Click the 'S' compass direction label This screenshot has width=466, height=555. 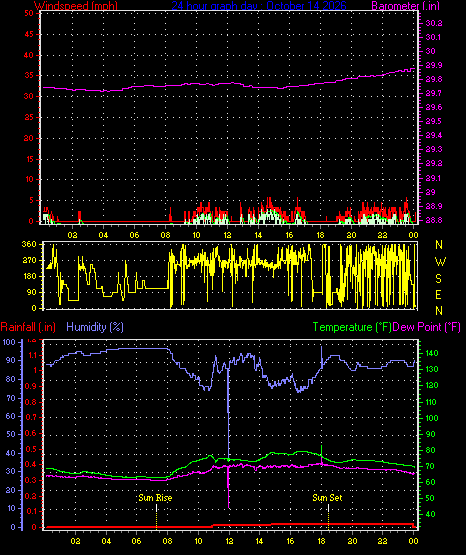pos(438,279)
